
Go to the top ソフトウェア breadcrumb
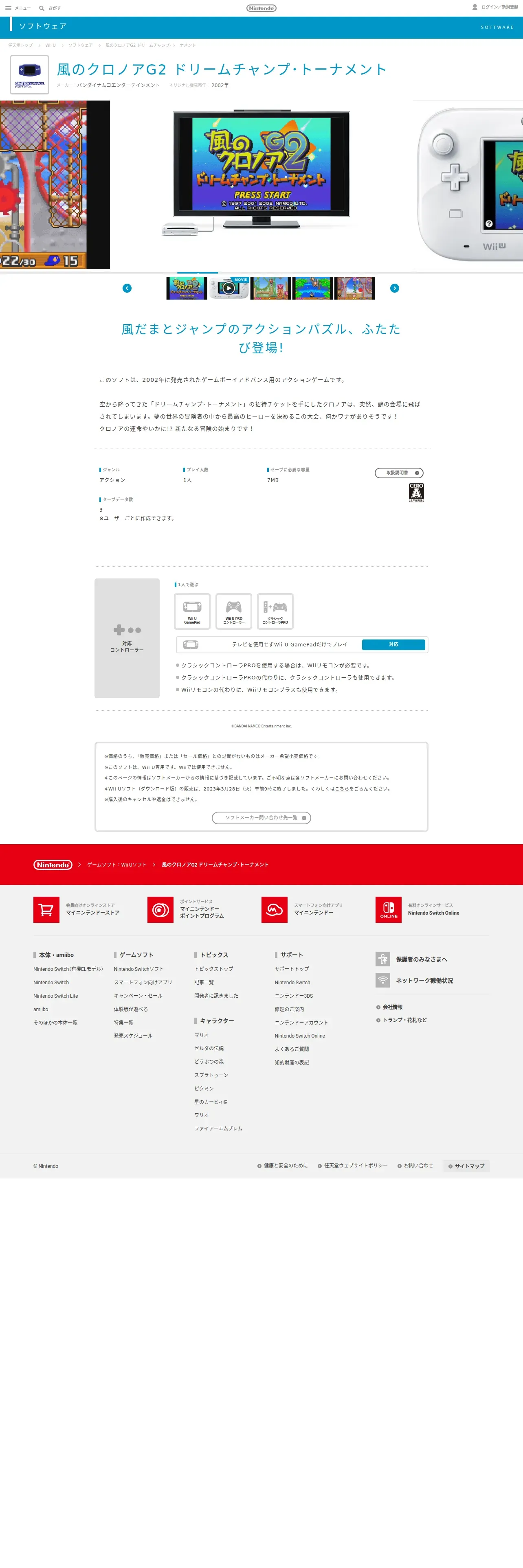pyautogui.click(x=80, y=45)
